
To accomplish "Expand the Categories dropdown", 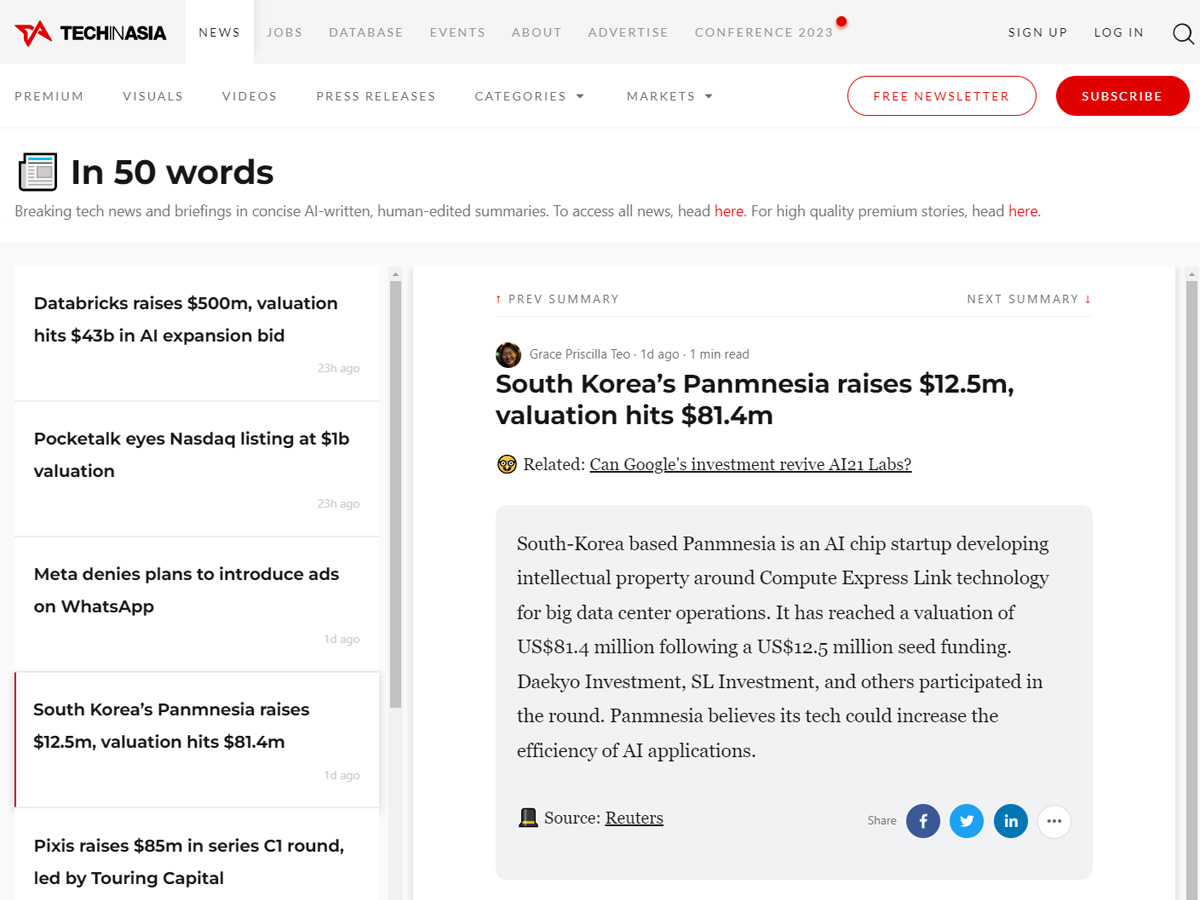I will pos(530,96).
